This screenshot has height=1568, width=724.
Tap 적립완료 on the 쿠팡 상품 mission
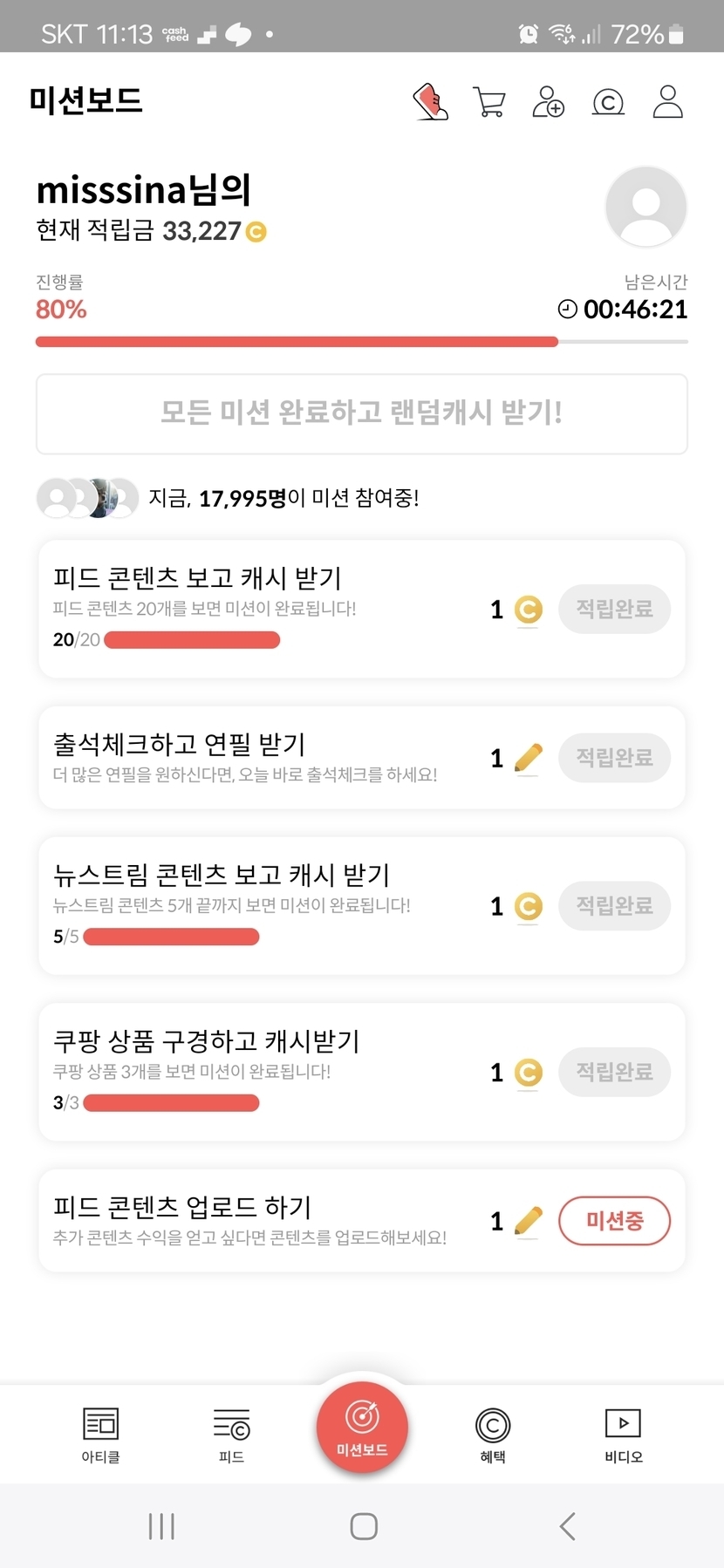click(614, 1072)
